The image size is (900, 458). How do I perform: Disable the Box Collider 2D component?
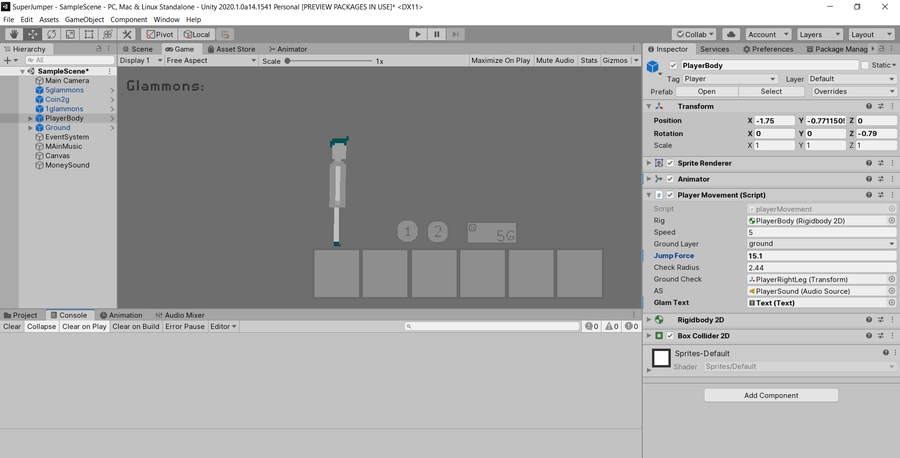tap(670, 336)
